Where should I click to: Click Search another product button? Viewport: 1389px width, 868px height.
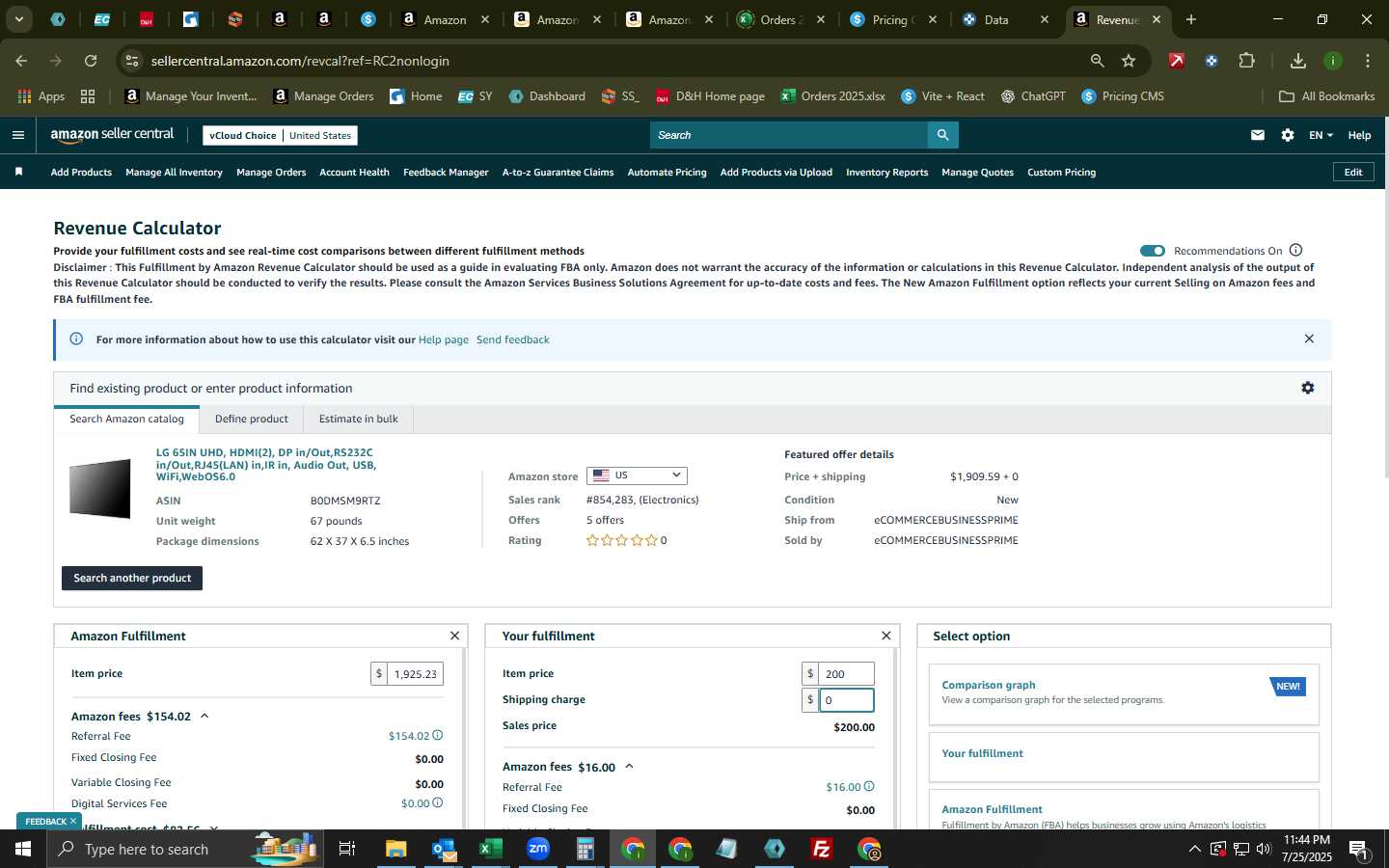click(x=132, y=578)
